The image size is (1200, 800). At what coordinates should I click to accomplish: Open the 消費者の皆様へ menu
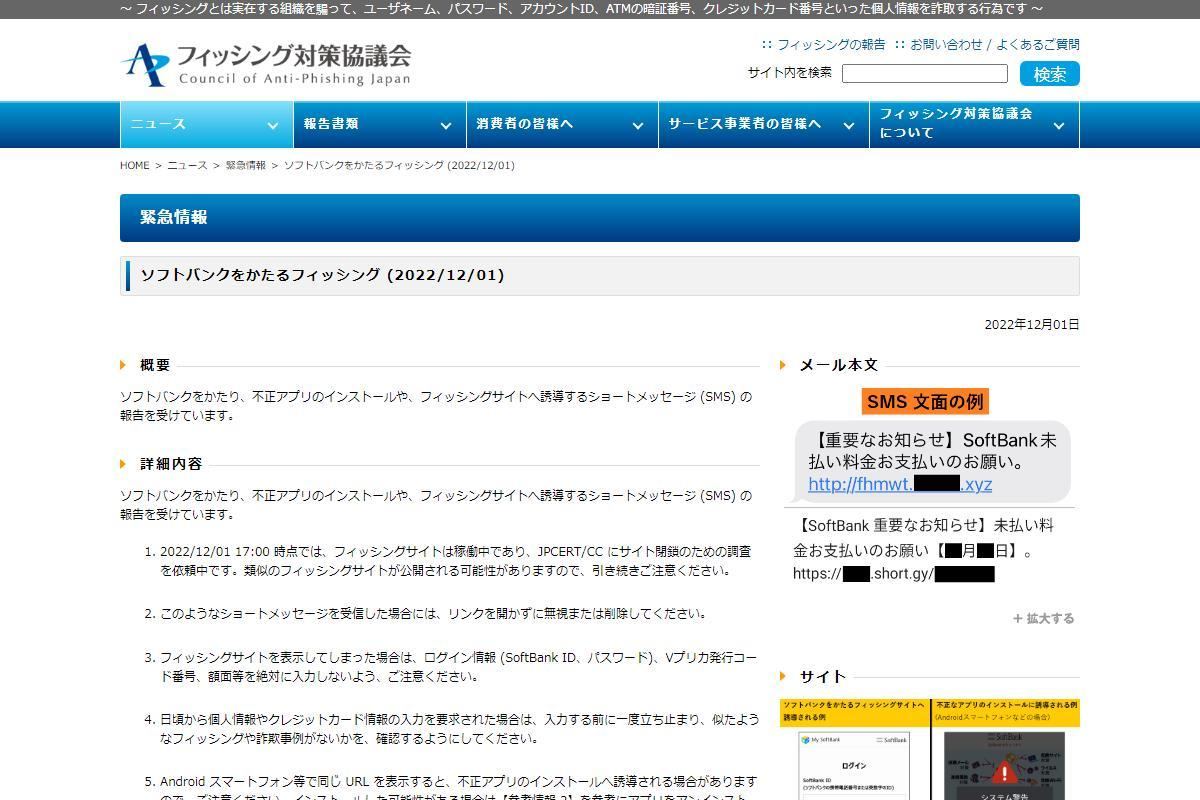click(562, 124)
